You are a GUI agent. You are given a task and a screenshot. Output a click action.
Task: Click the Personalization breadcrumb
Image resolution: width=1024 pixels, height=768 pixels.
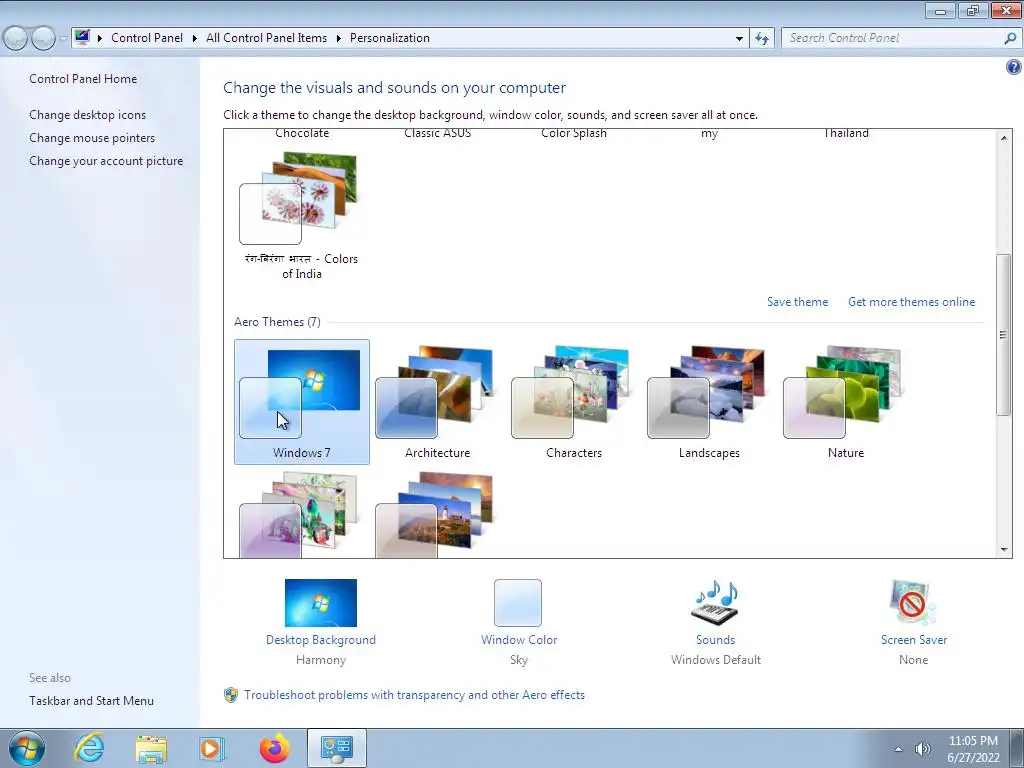pos(390,38)
